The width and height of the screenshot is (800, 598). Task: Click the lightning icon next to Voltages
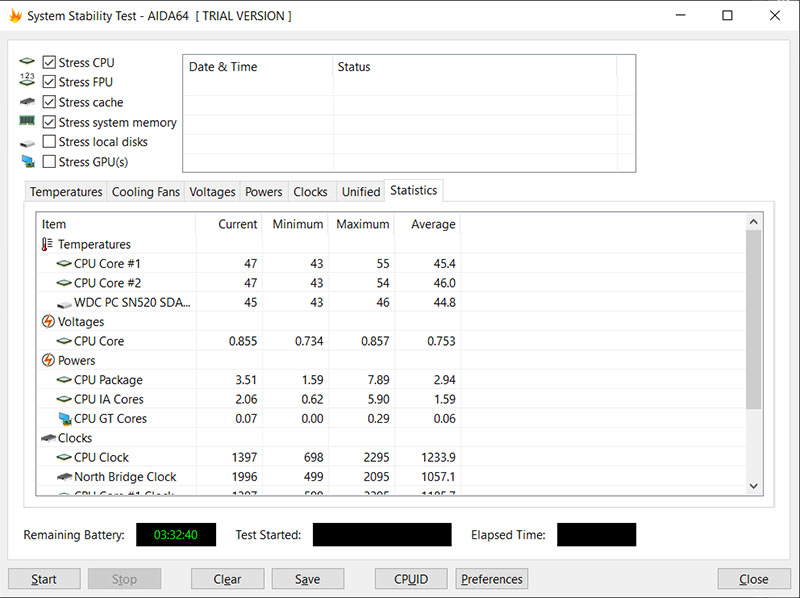47,322
